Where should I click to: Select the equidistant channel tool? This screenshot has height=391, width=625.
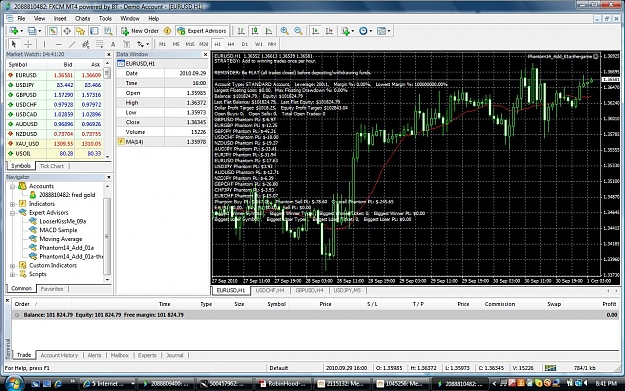(85, 44)
